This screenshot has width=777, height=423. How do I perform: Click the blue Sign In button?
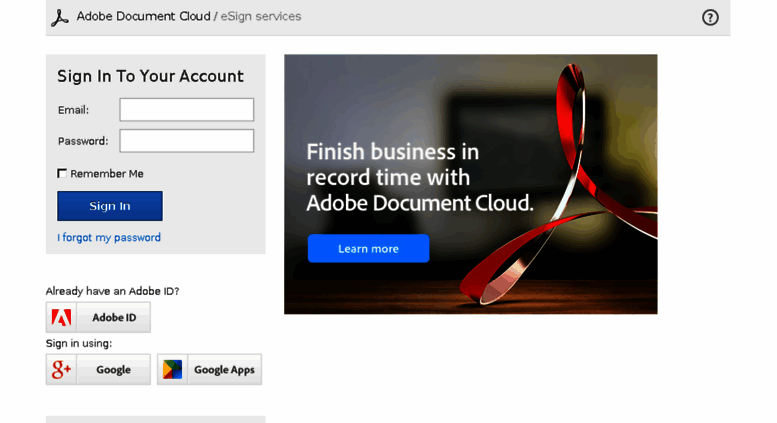tap(110, 206)
